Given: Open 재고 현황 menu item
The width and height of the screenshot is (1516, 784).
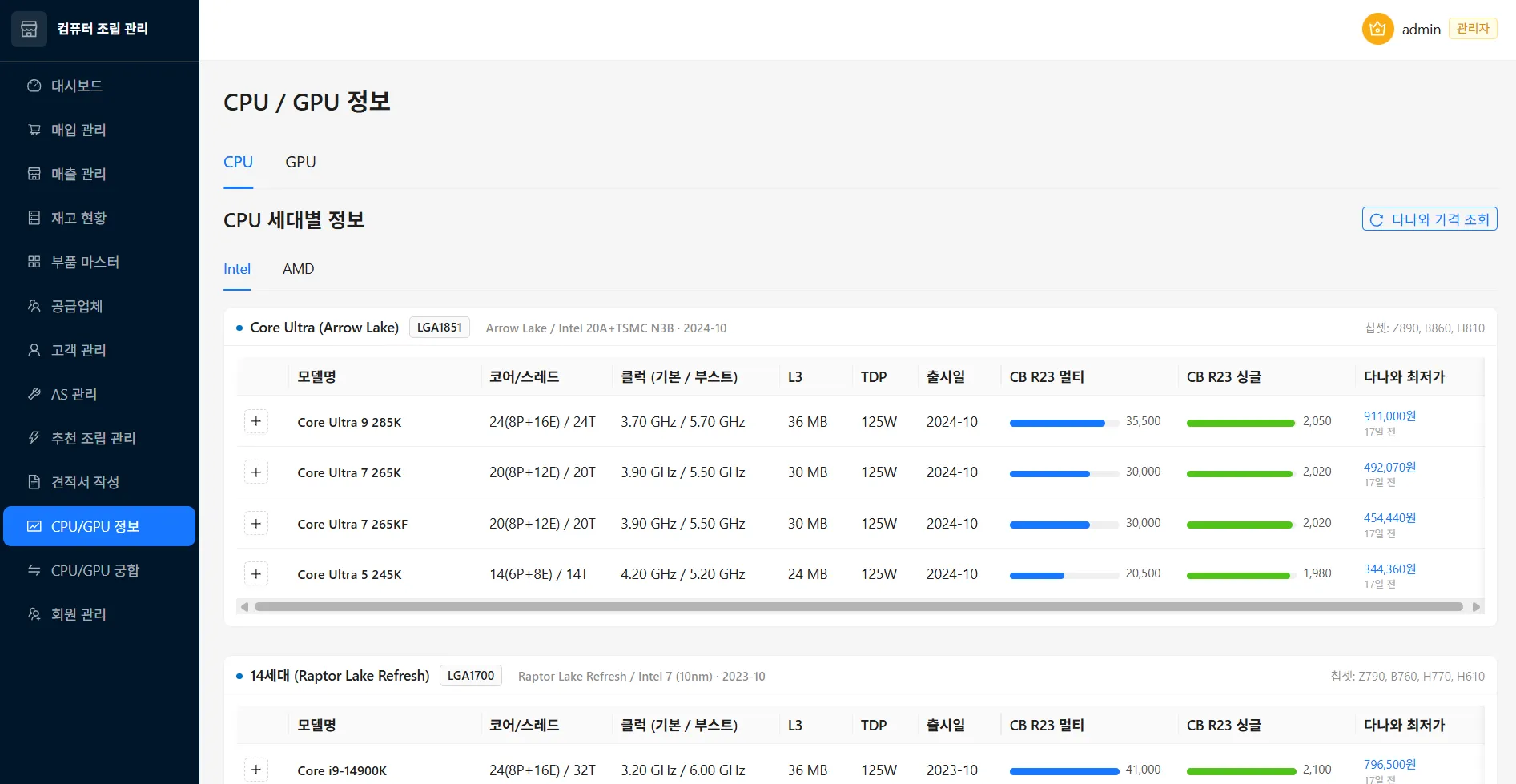Looking at the screenshot, I should click(99, 218).
